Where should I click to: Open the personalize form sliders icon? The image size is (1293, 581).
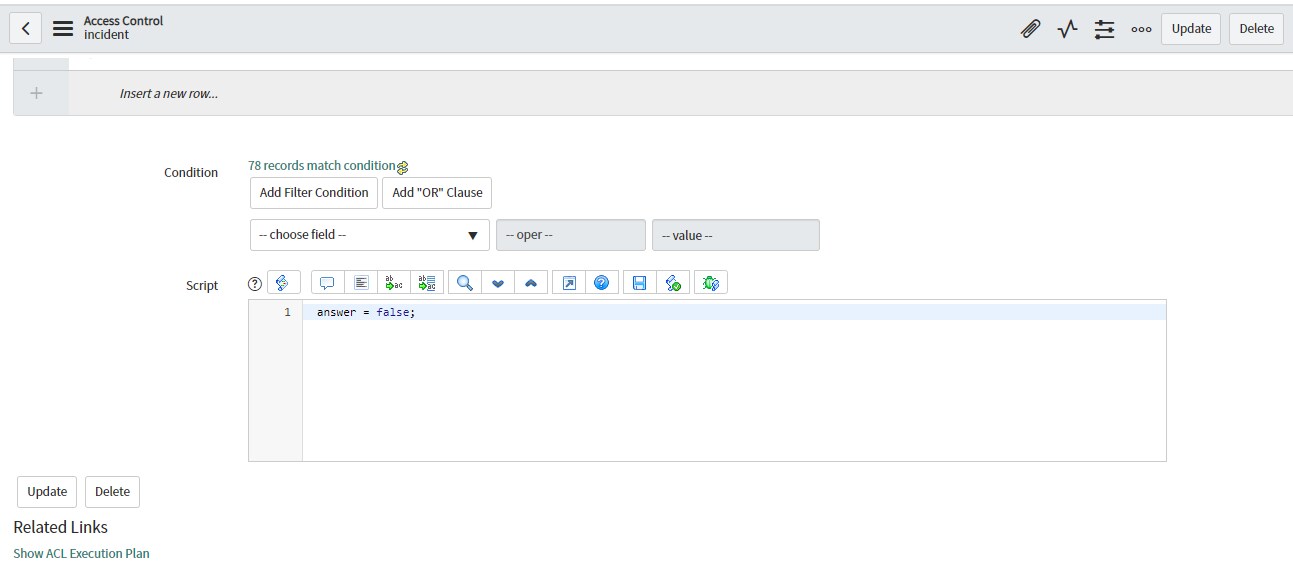[1104, 29]
